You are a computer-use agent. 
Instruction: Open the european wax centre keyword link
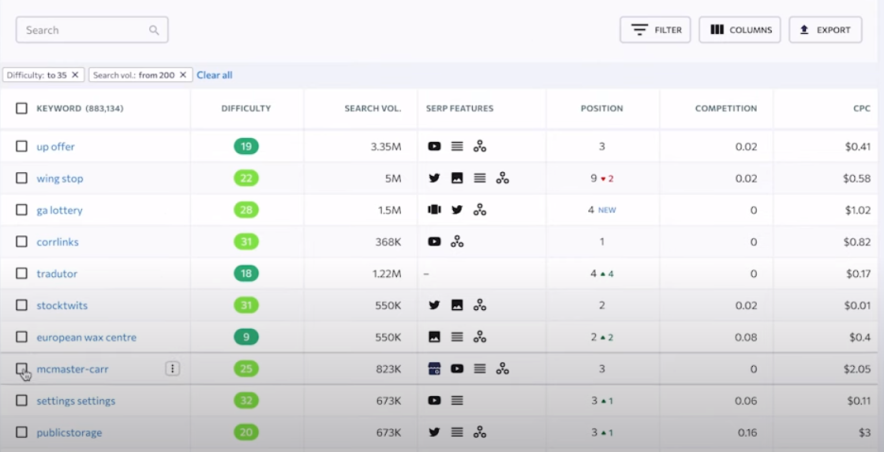coord(86,338)
